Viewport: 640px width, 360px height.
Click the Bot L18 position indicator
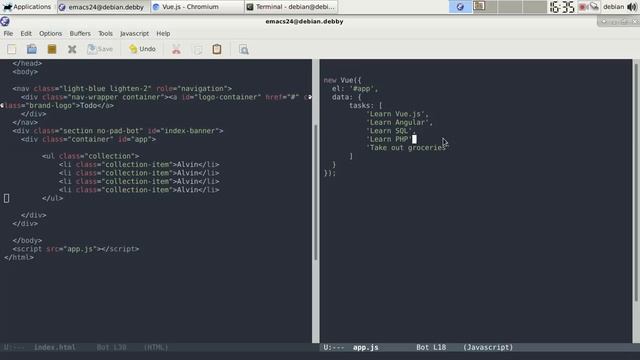pos(431,347)
